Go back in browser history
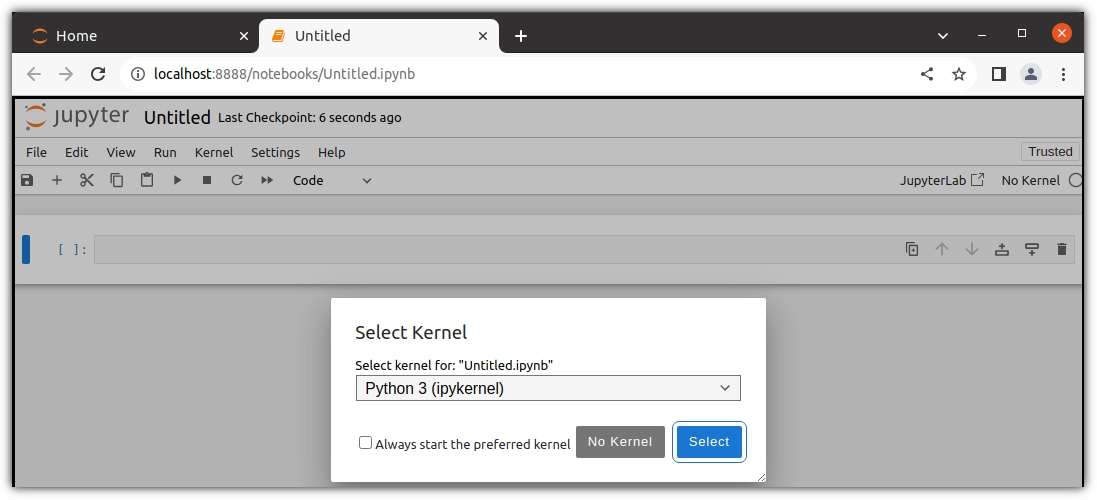This screenshot has height=500, width=1097. tap(34, 74)
